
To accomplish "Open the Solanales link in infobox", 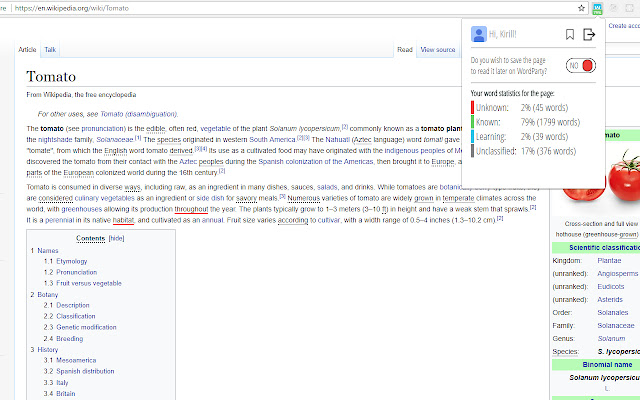I will click(613, 313).
